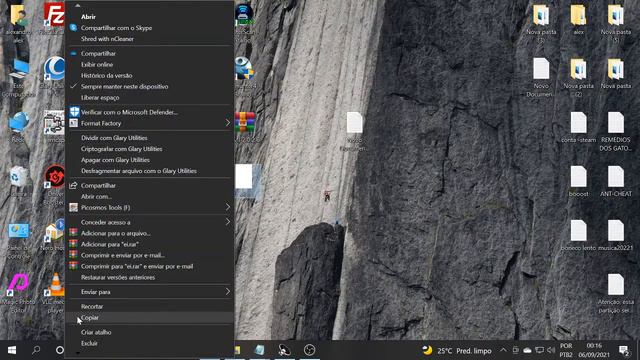Select the Magic Photo Editor desktop icon
Image resolution: width=640 pixels, height=360 pixels.
click(18, 293)
